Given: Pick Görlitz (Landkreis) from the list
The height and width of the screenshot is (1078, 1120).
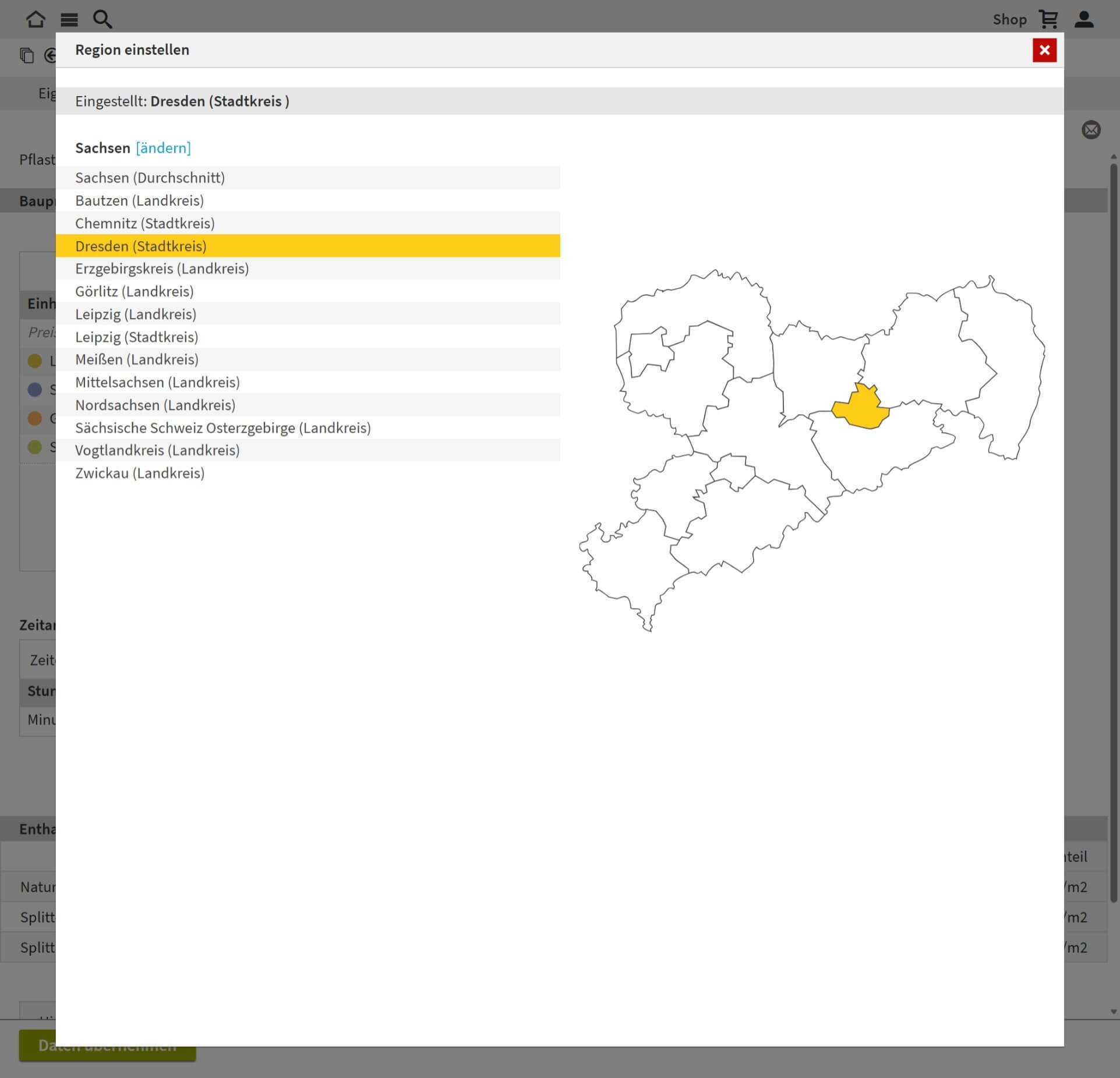Looking at the screenshot, I should (134, 291).
